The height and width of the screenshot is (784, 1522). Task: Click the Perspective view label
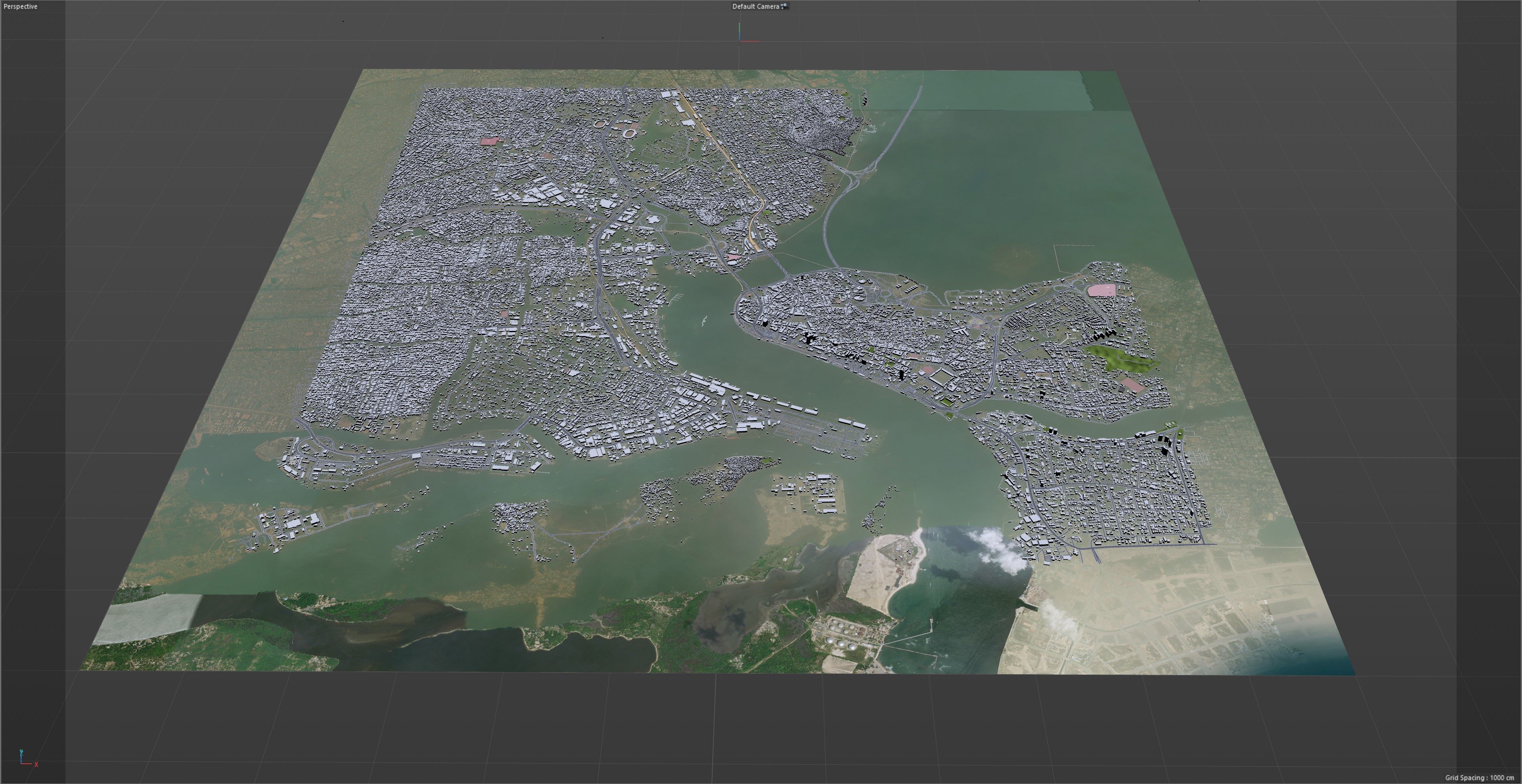(21, 6)
